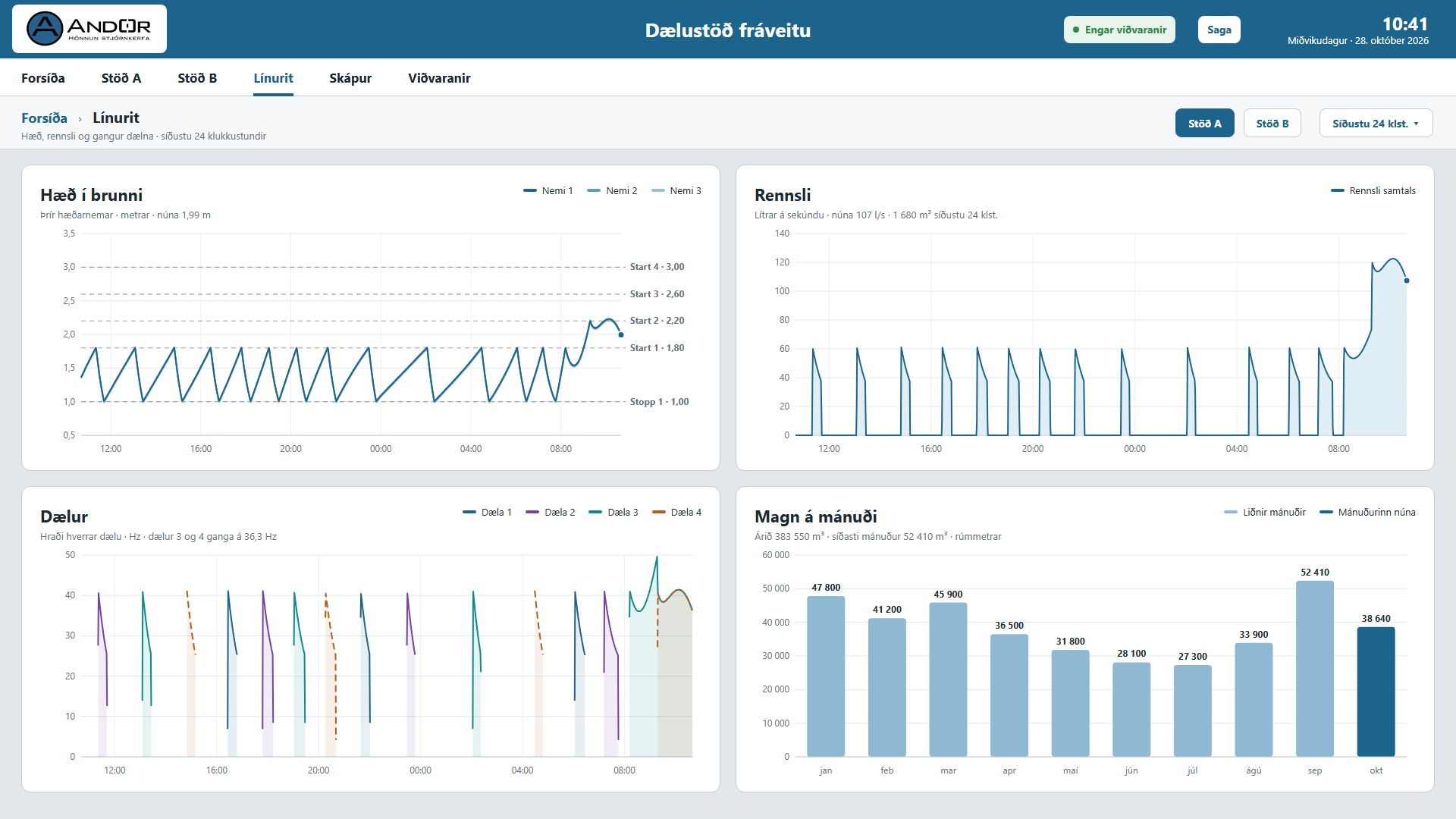
Task: Toggle the Nemi 1 legend series
Action: (548, 190)
